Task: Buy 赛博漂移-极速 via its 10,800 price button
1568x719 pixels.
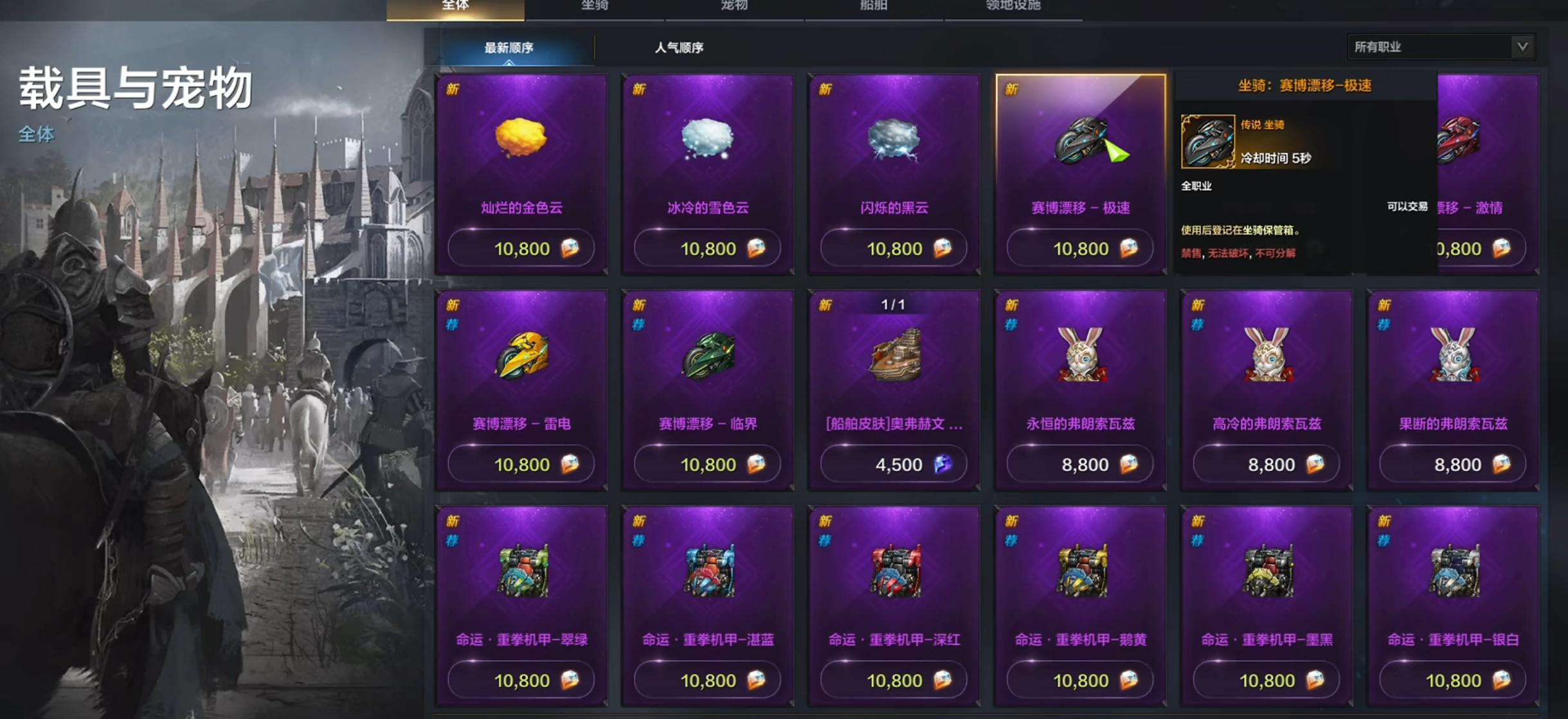Action: point(1081,248)
